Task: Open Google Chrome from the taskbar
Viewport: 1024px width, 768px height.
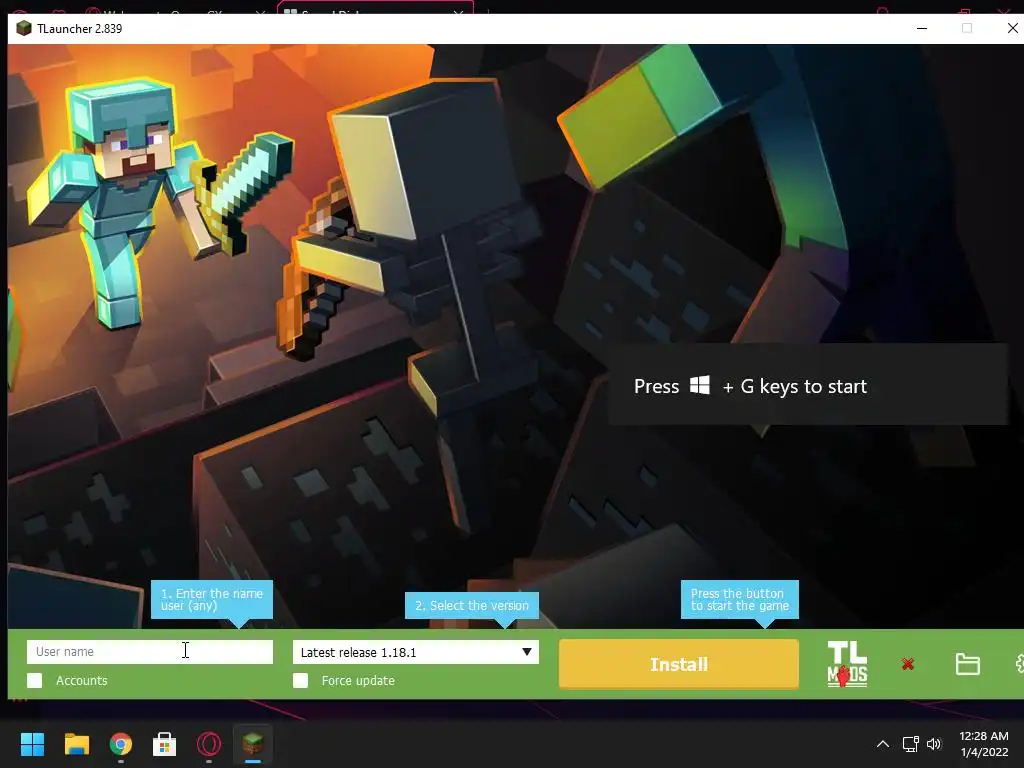Action: (121, 744)
